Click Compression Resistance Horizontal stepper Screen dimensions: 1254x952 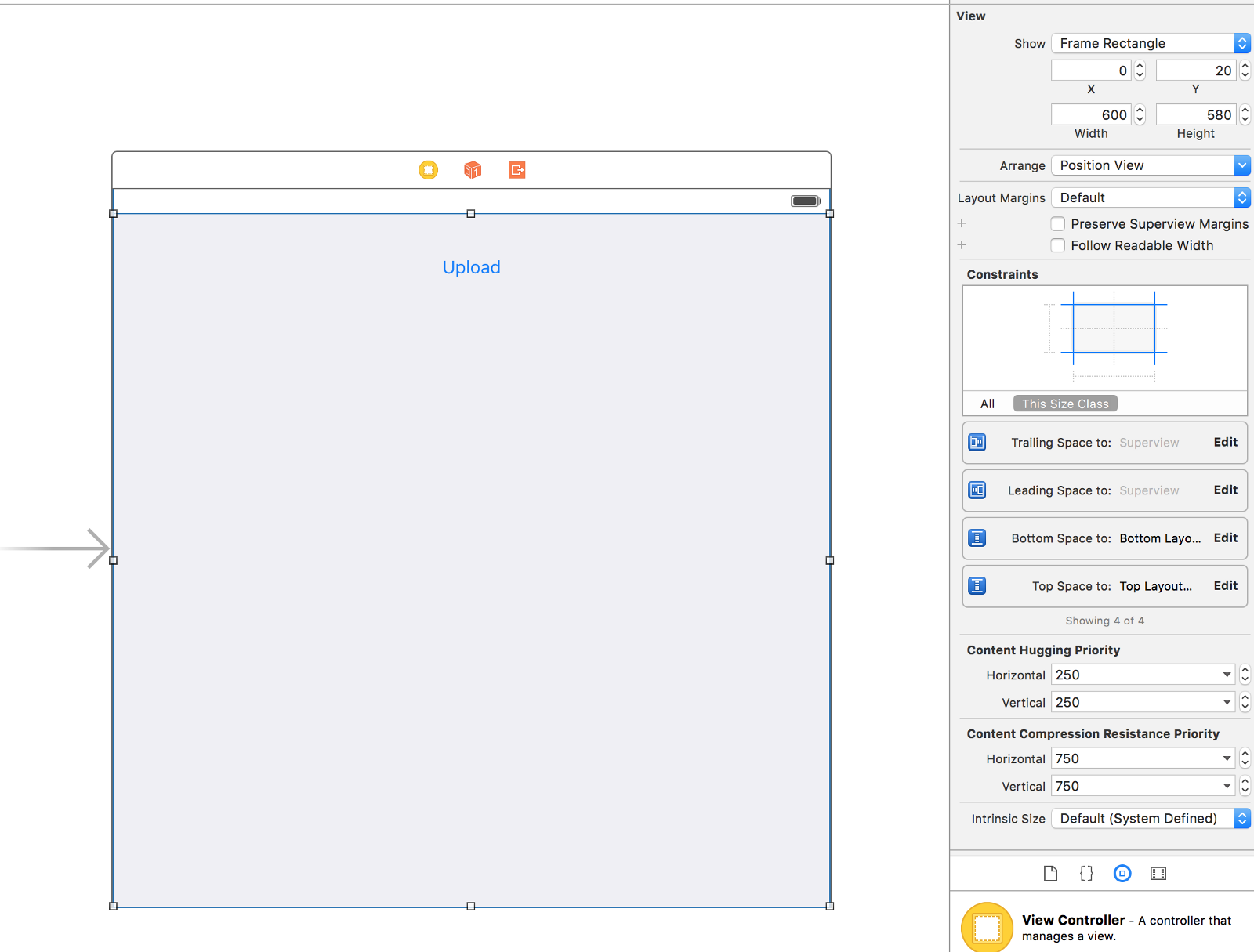tap(1245, 758)
